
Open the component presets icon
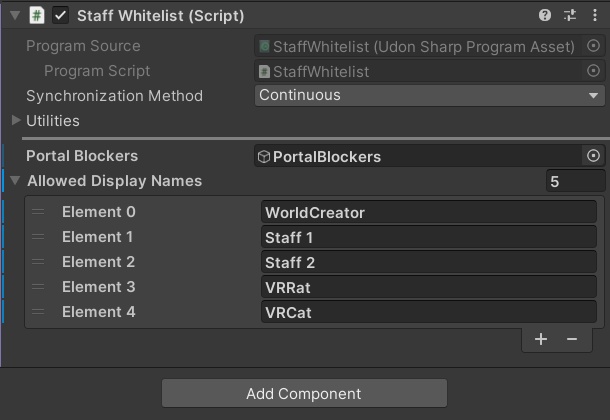point(570,15)
